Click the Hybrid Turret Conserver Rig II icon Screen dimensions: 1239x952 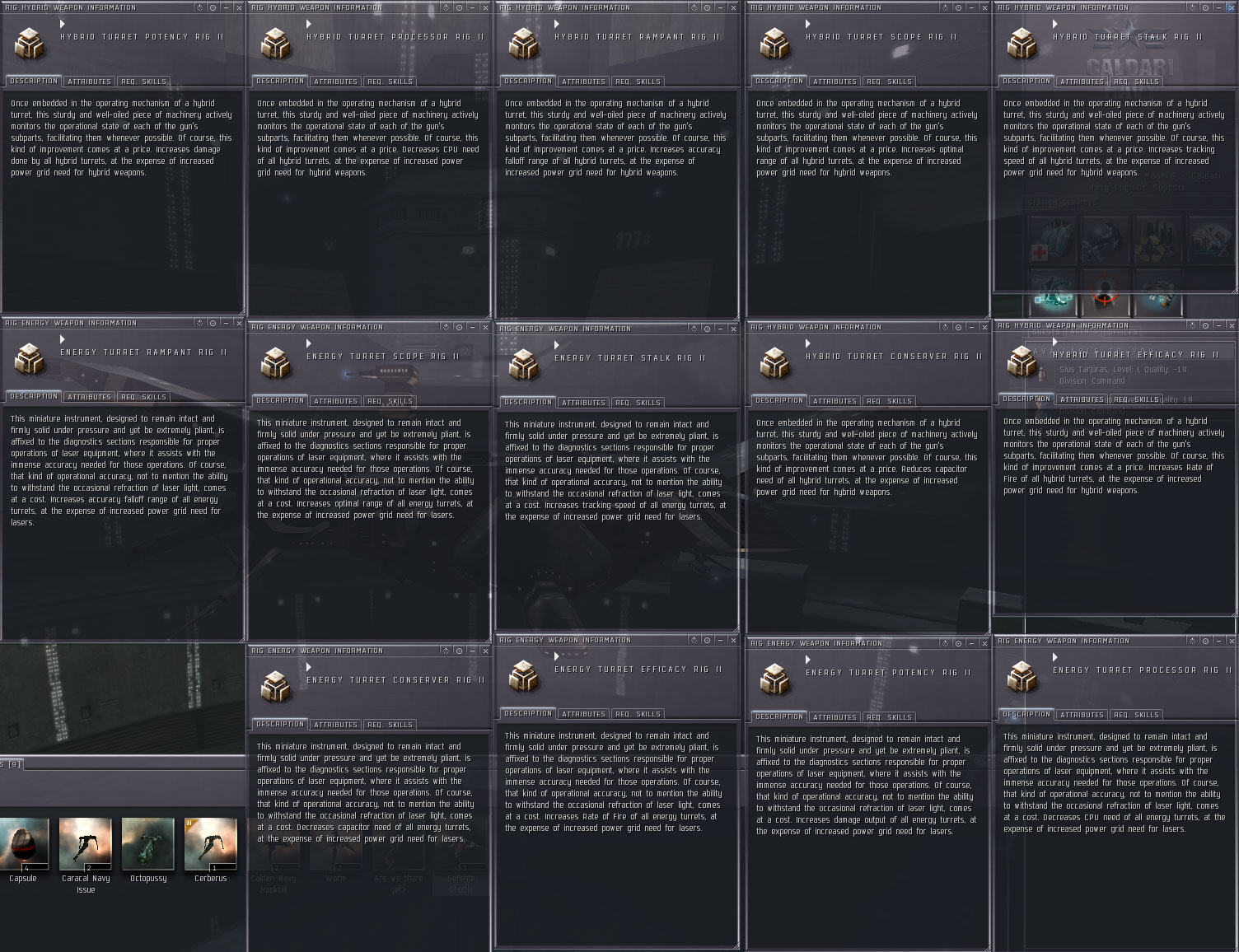[x=774, y=363]
